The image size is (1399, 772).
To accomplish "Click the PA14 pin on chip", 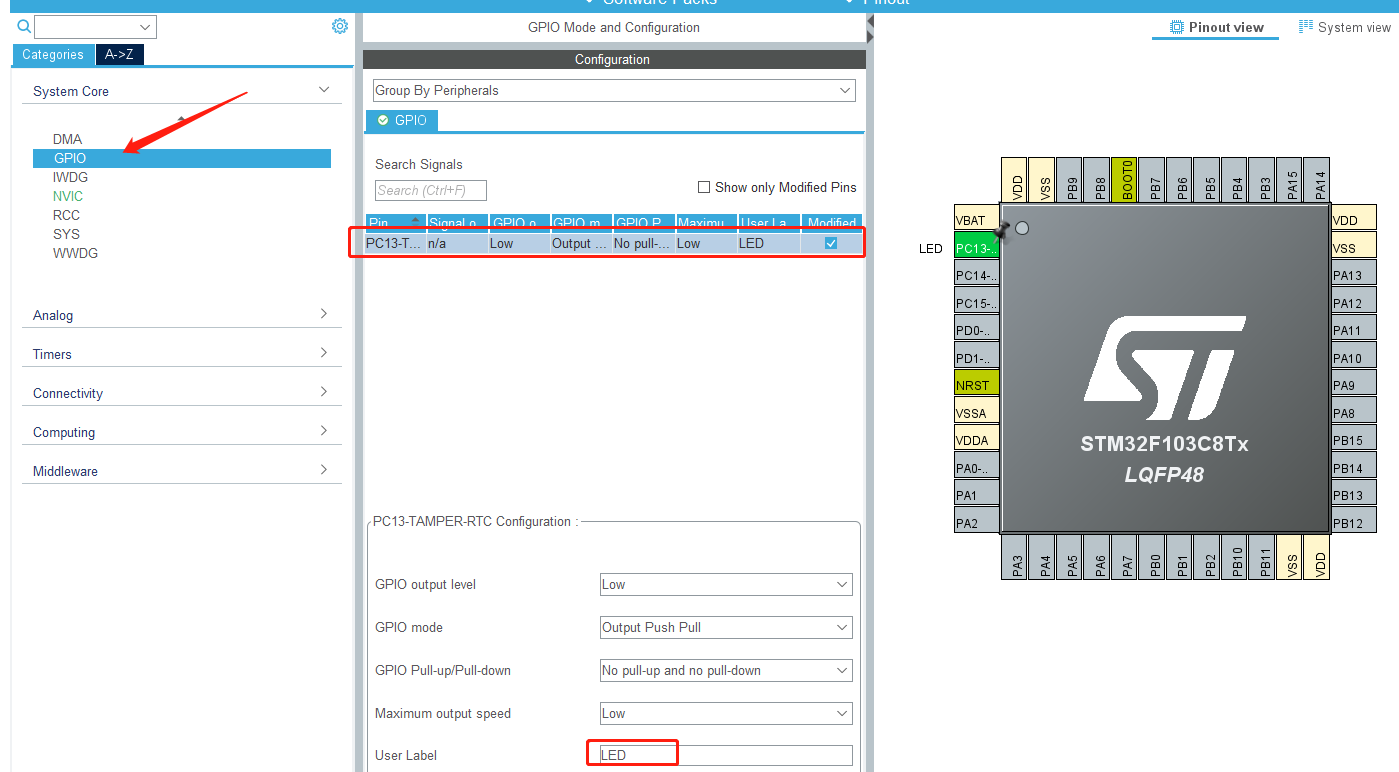I will [1319, 180].
